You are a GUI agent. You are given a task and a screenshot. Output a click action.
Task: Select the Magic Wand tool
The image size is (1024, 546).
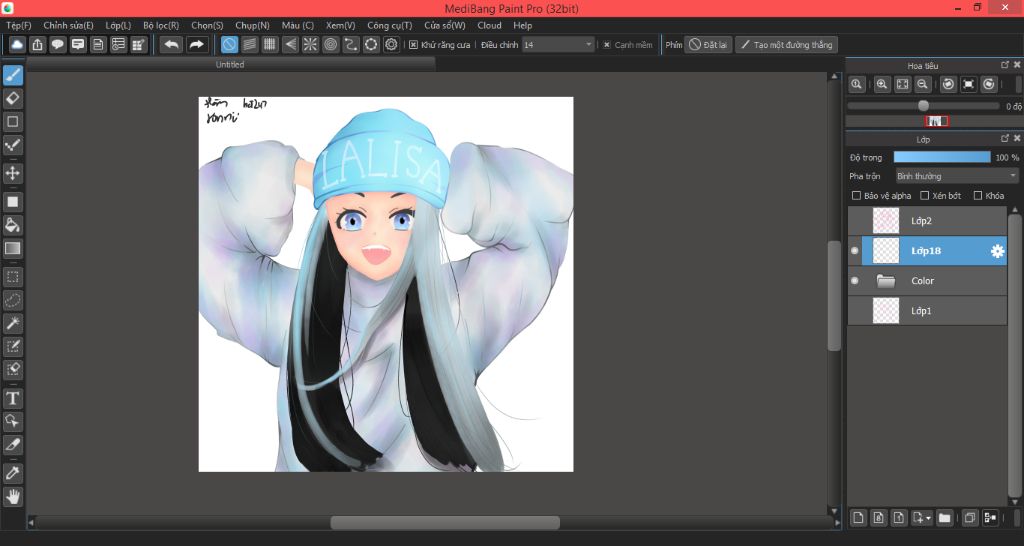[12, 323]
